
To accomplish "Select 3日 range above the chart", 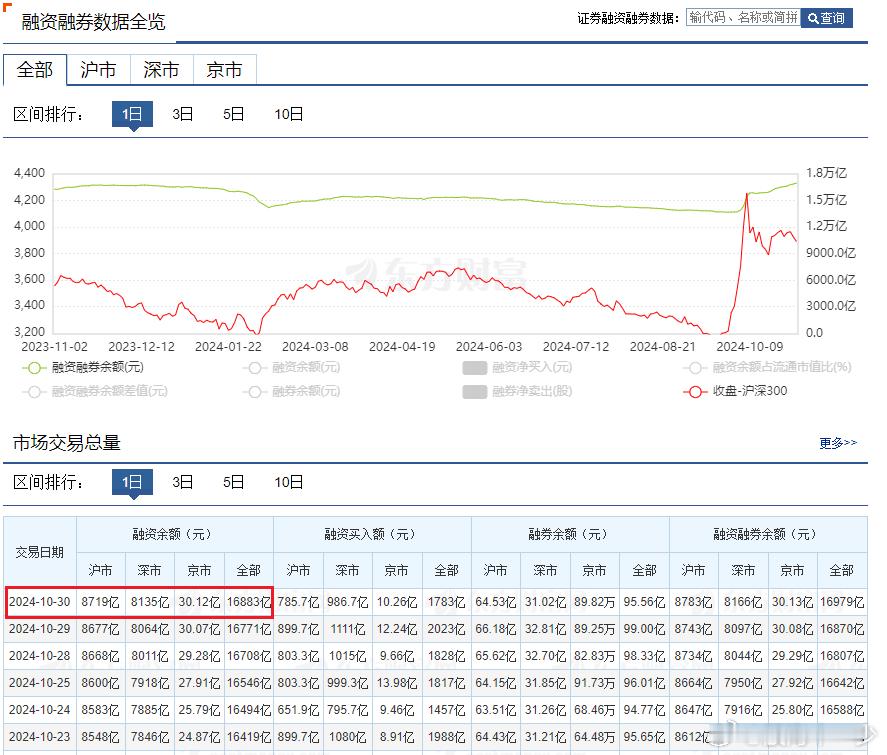I will (183, 114).
